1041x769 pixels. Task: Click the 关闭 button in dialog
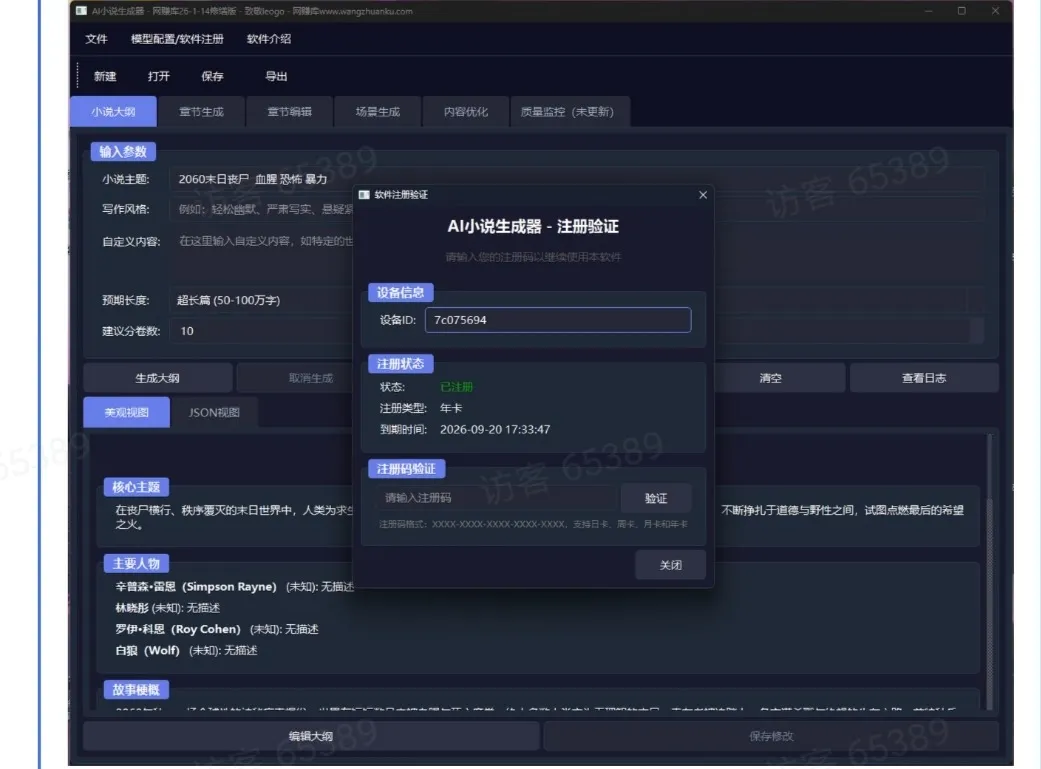click(671, 565)
